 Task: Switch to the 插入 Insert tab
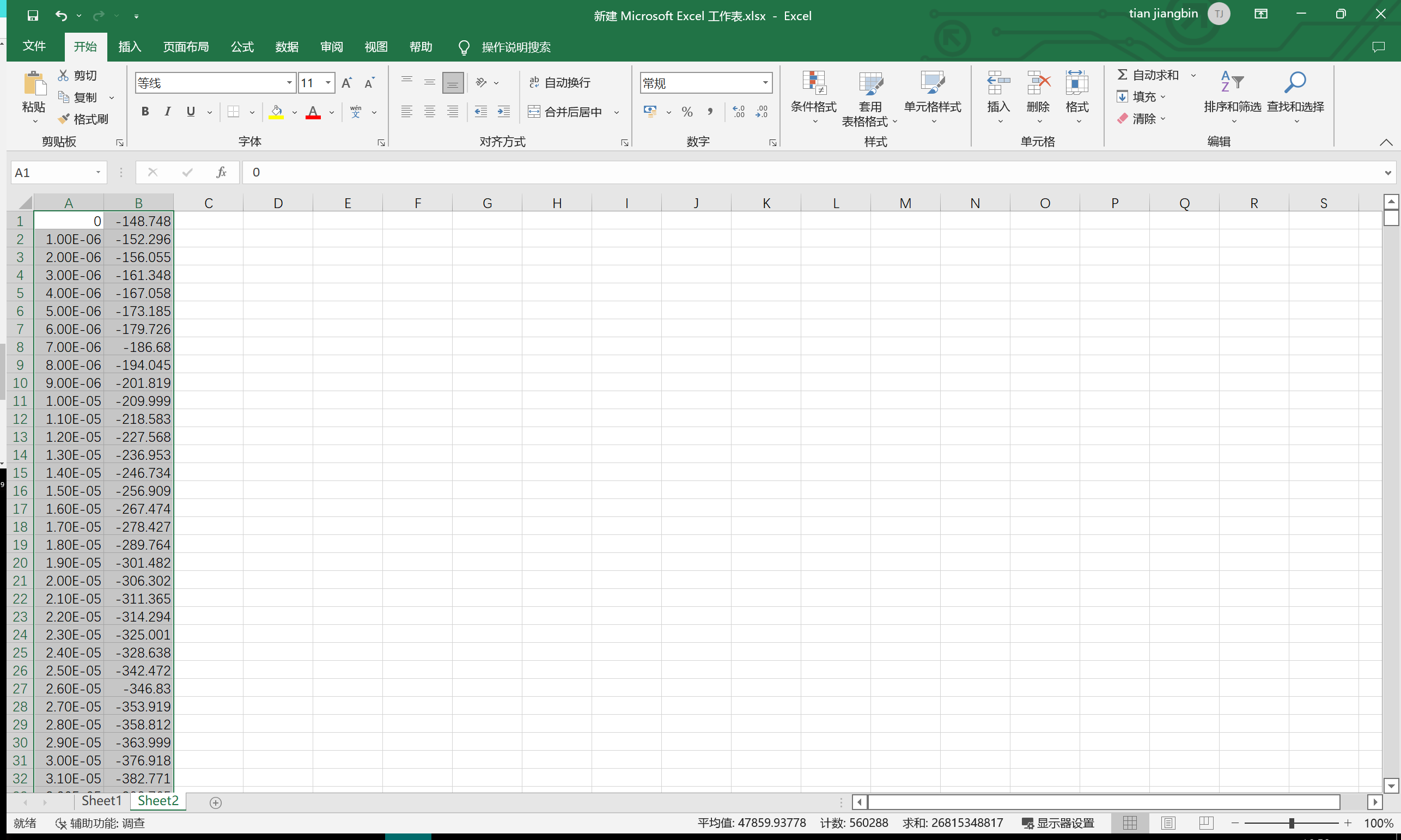click(130, 46)
